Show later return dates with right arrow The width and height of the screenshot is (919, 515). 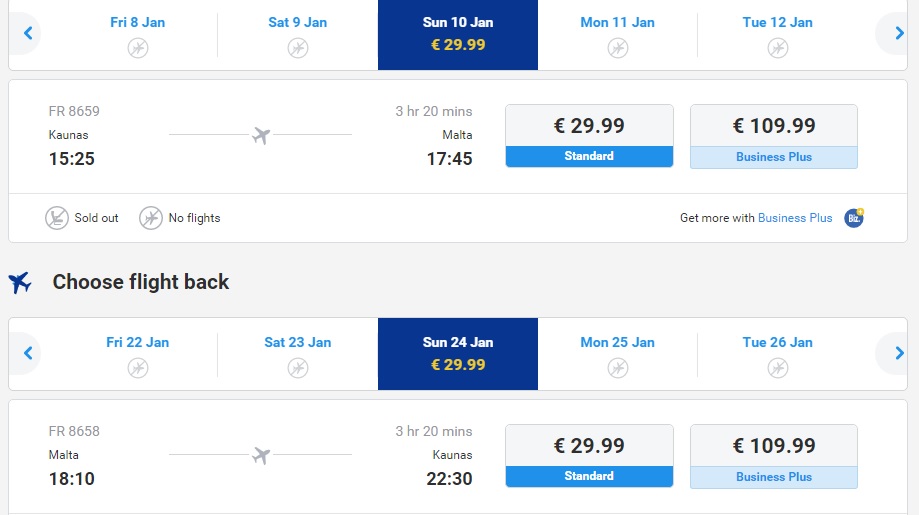click(898, 353)
